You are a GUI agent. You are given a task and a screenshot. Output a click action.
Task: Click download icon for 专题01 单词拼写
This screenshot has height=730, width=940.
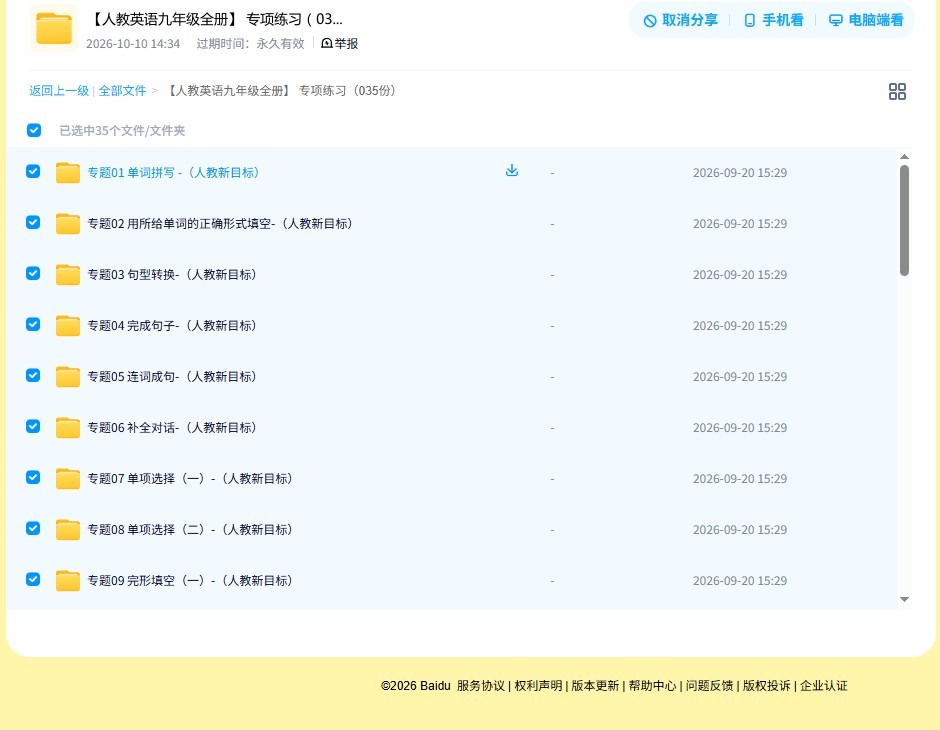[x=511, y=171]
